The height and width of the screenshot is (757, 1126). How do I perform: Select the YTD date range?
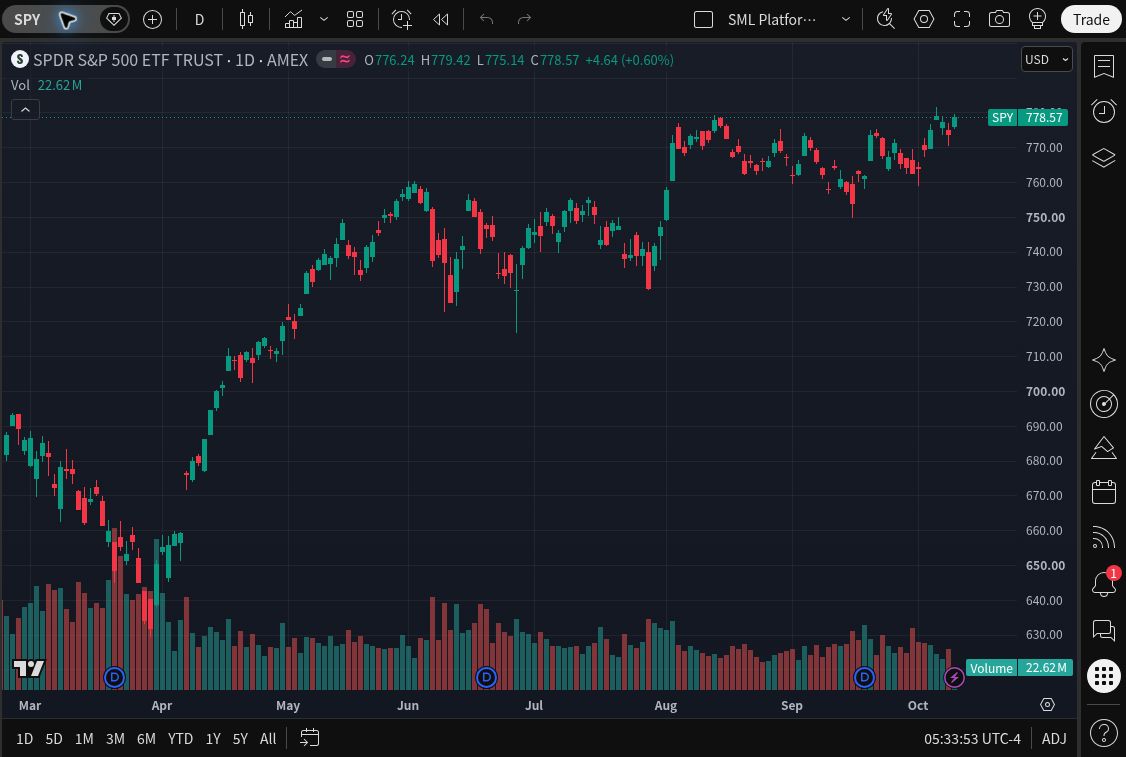(180, 738)
